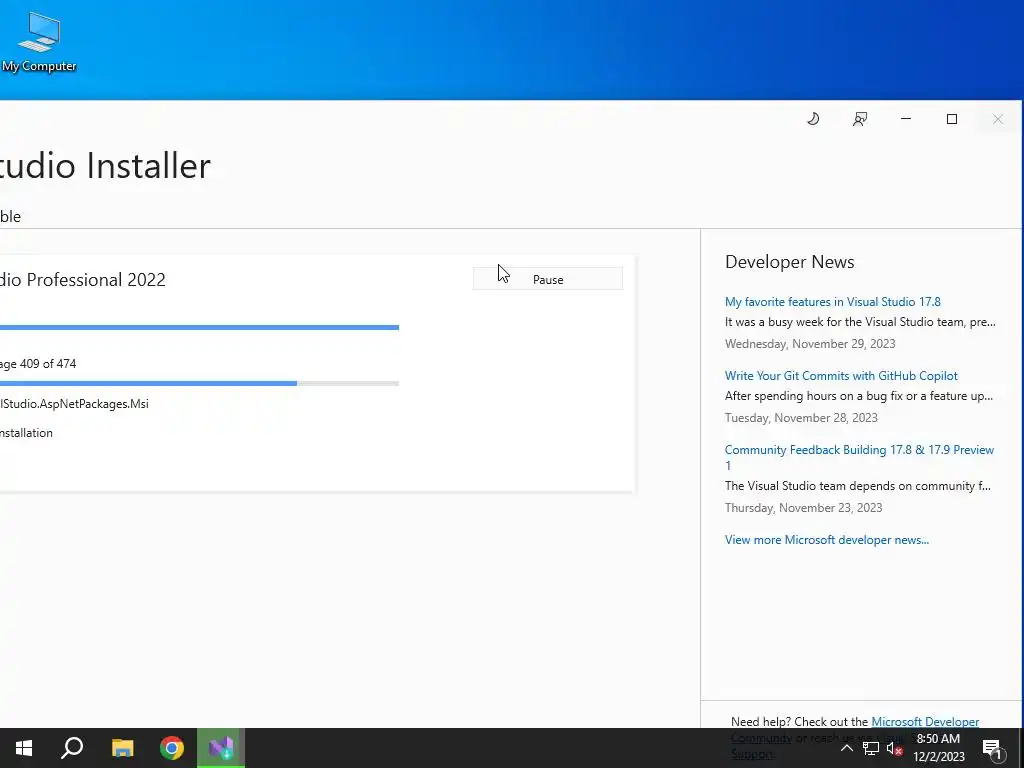This screenshot has width=1024, height=768.
Task: Click 'The Visual Studio team depends' text
Action: click(x=857, y=486)
